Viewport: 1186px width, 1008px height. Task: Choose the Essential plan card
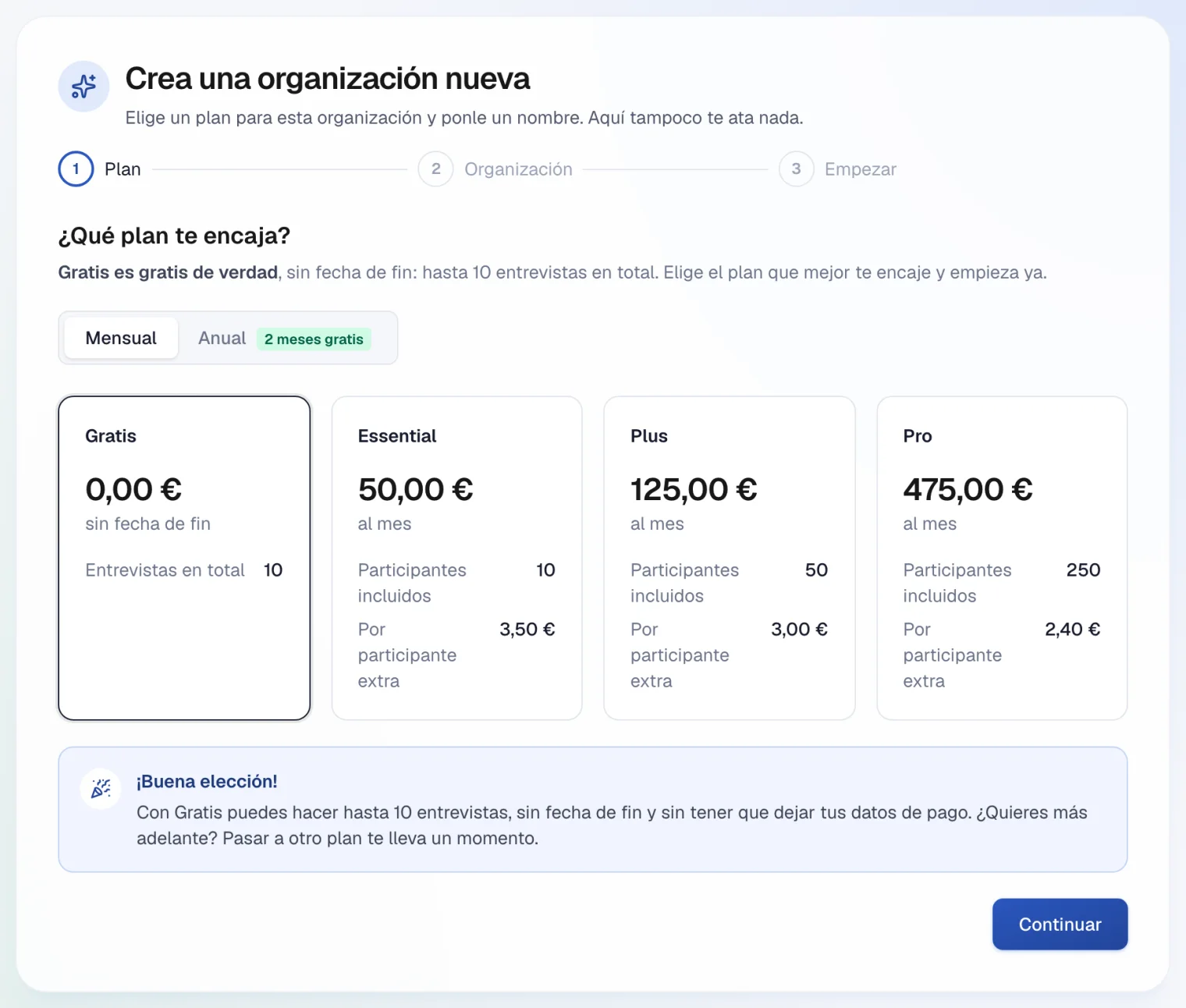pyautogui.click(x=457, y=558)
